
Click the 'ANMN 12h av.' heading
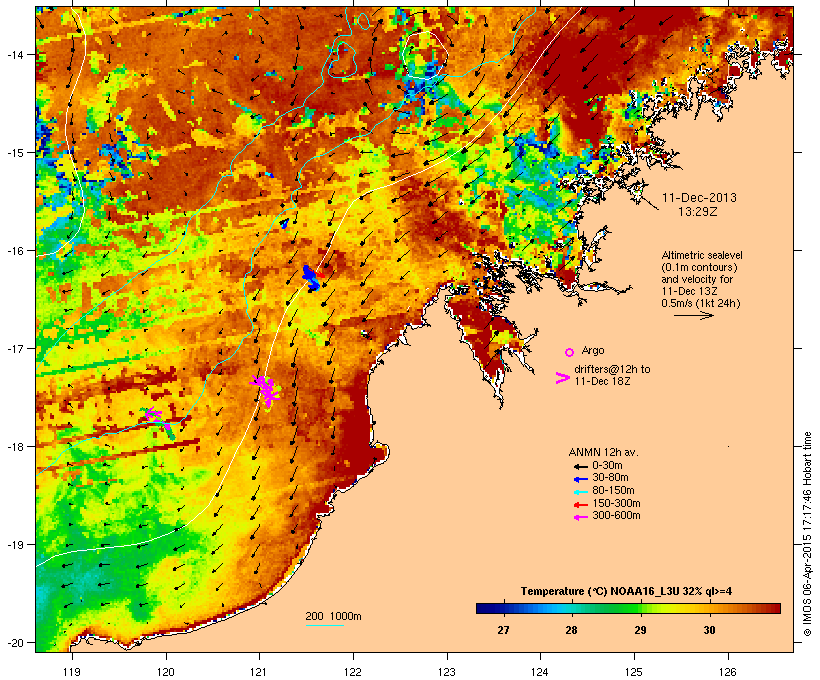(603, 452)
